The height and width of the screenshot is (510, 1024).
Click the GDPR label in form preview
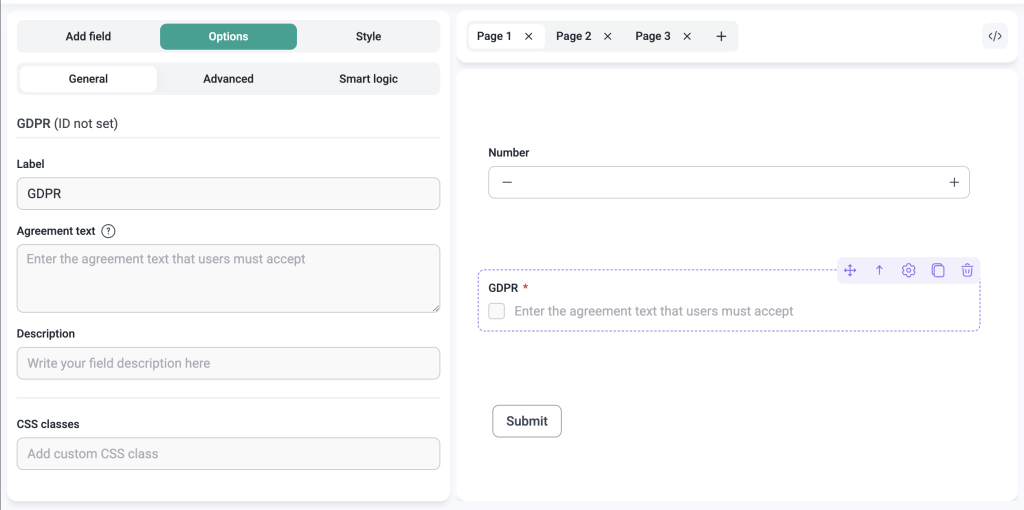pos(504,288)
